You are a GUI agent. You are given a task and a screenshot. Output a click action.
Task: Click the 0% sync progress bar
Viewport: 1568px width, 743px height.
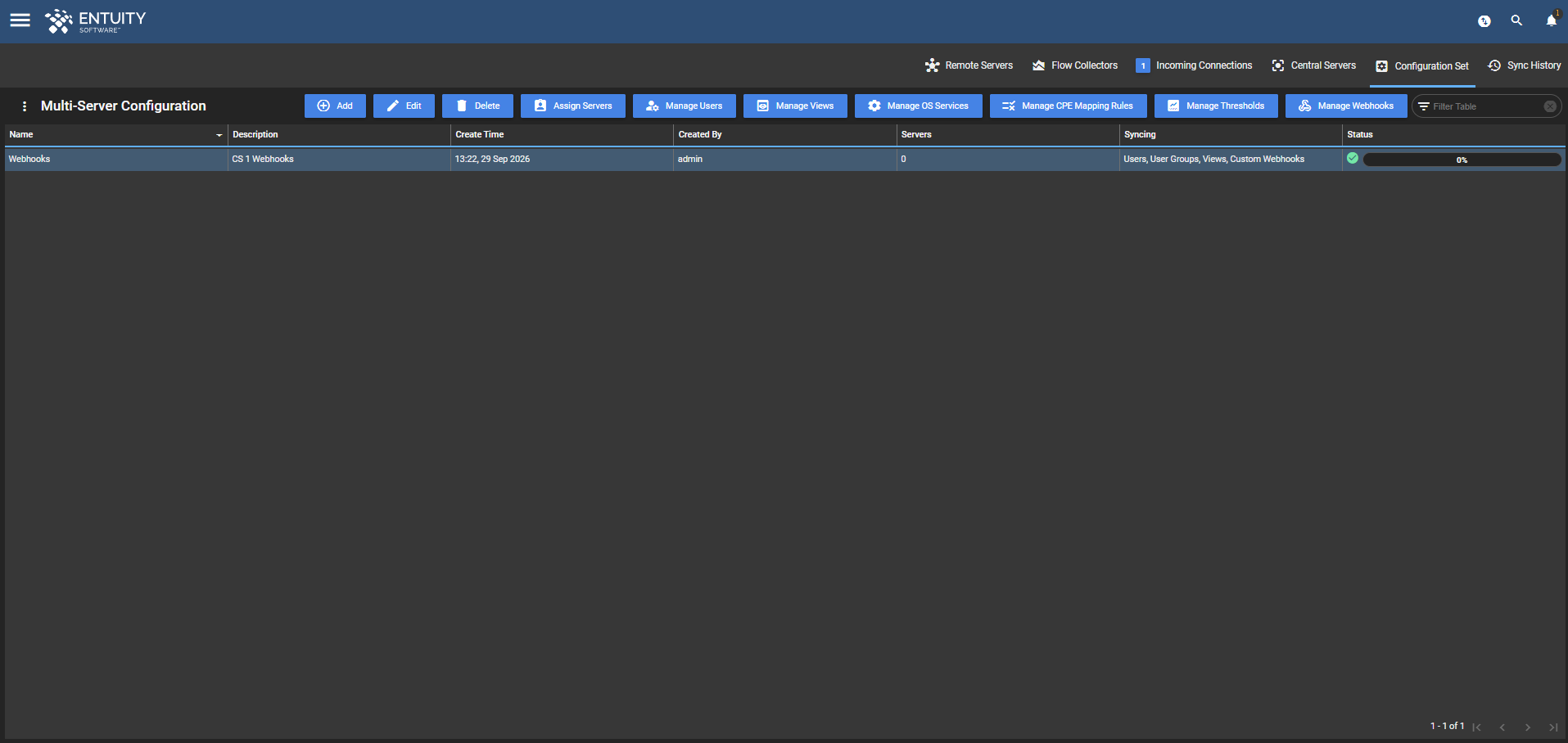[x=1462, y=160]
